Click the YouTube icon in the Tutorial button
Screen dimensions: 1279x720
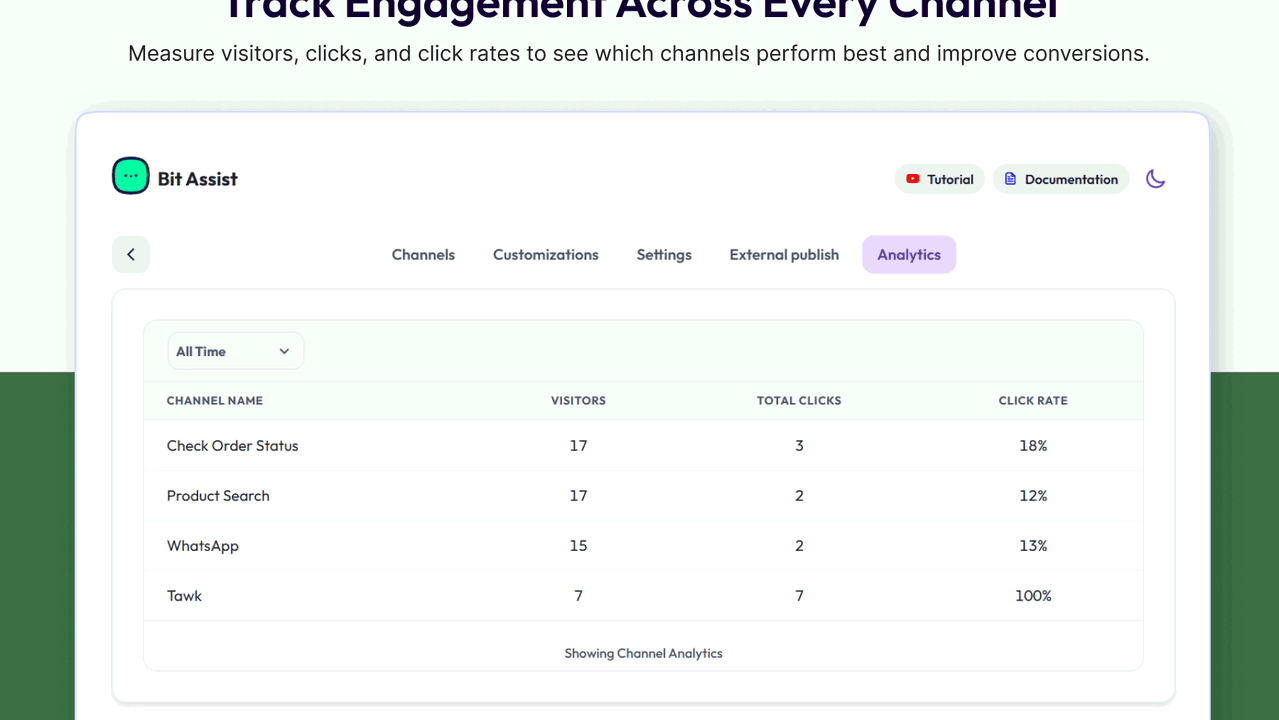click(913, 179)
